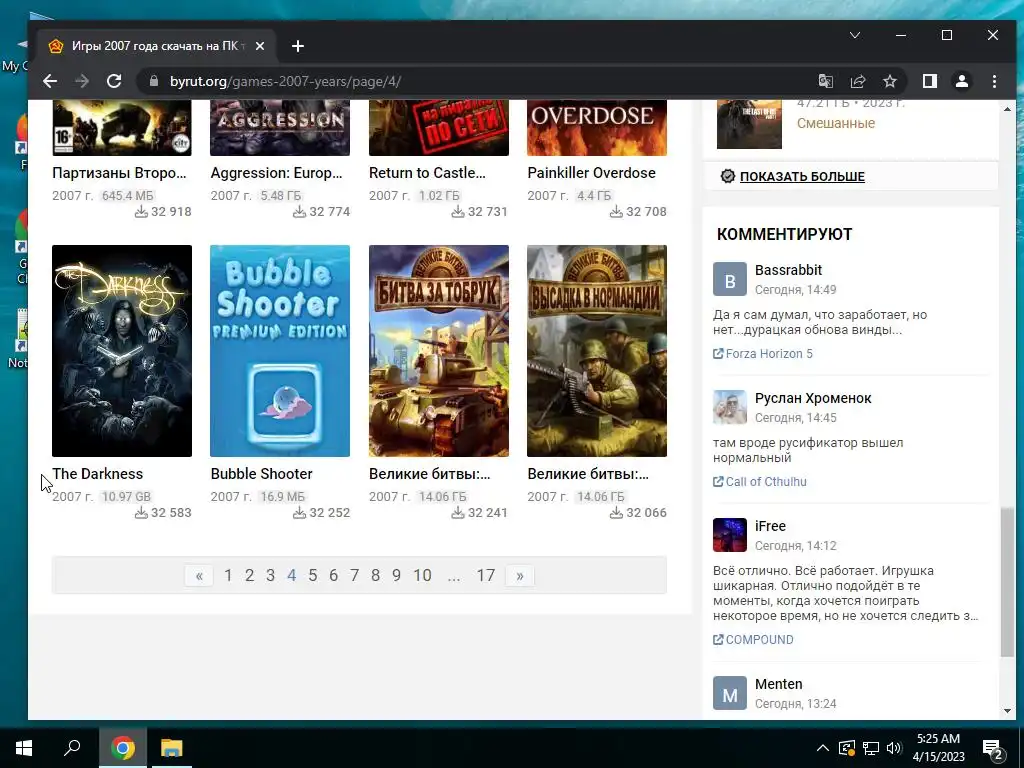Open new tab with plus button
The width and height of the screenshot is (1024, 768).
pyautogui.click(x=298, y=46)
